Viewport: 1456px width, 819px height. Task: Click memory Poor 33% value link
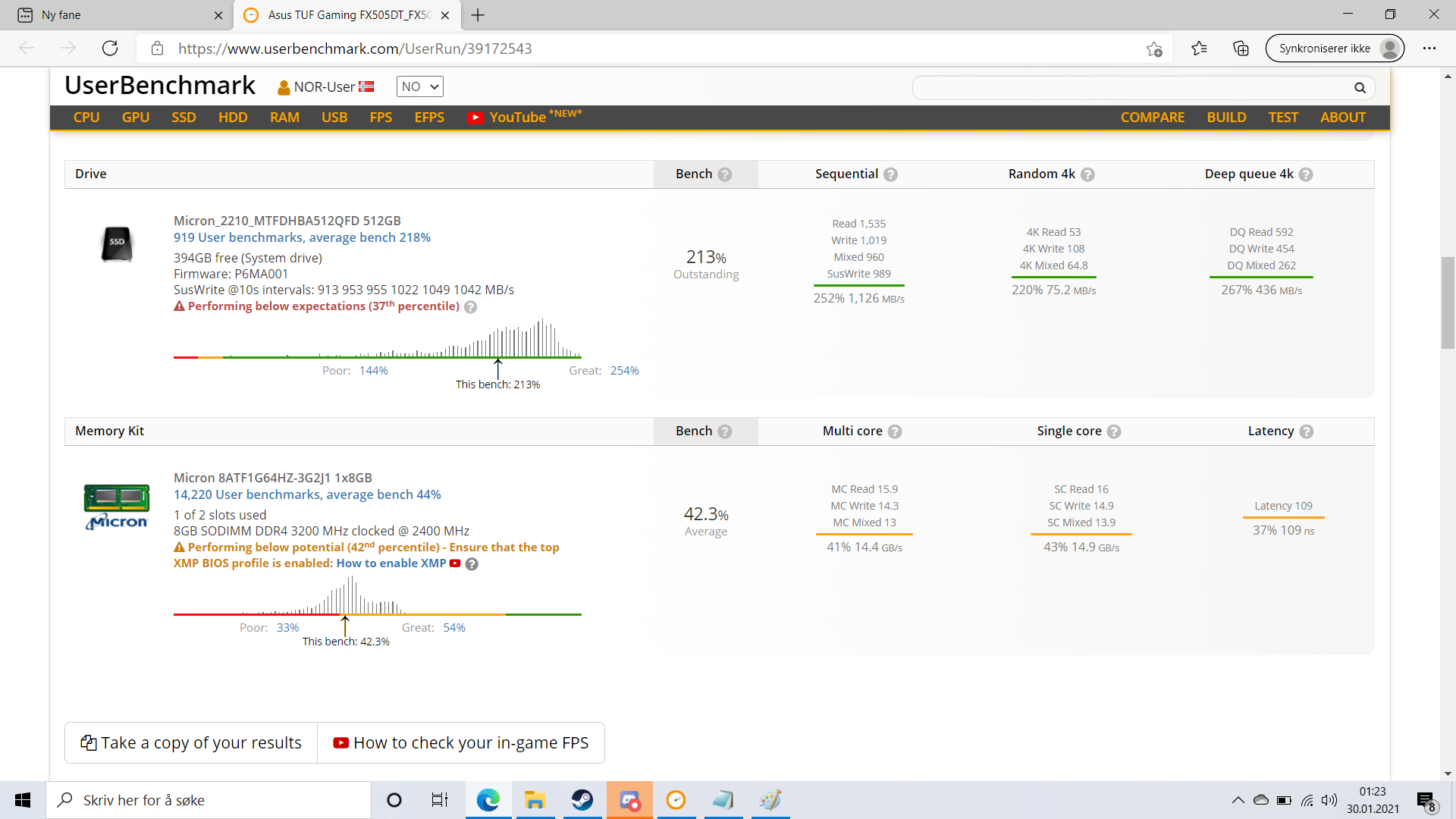point(287,628)
